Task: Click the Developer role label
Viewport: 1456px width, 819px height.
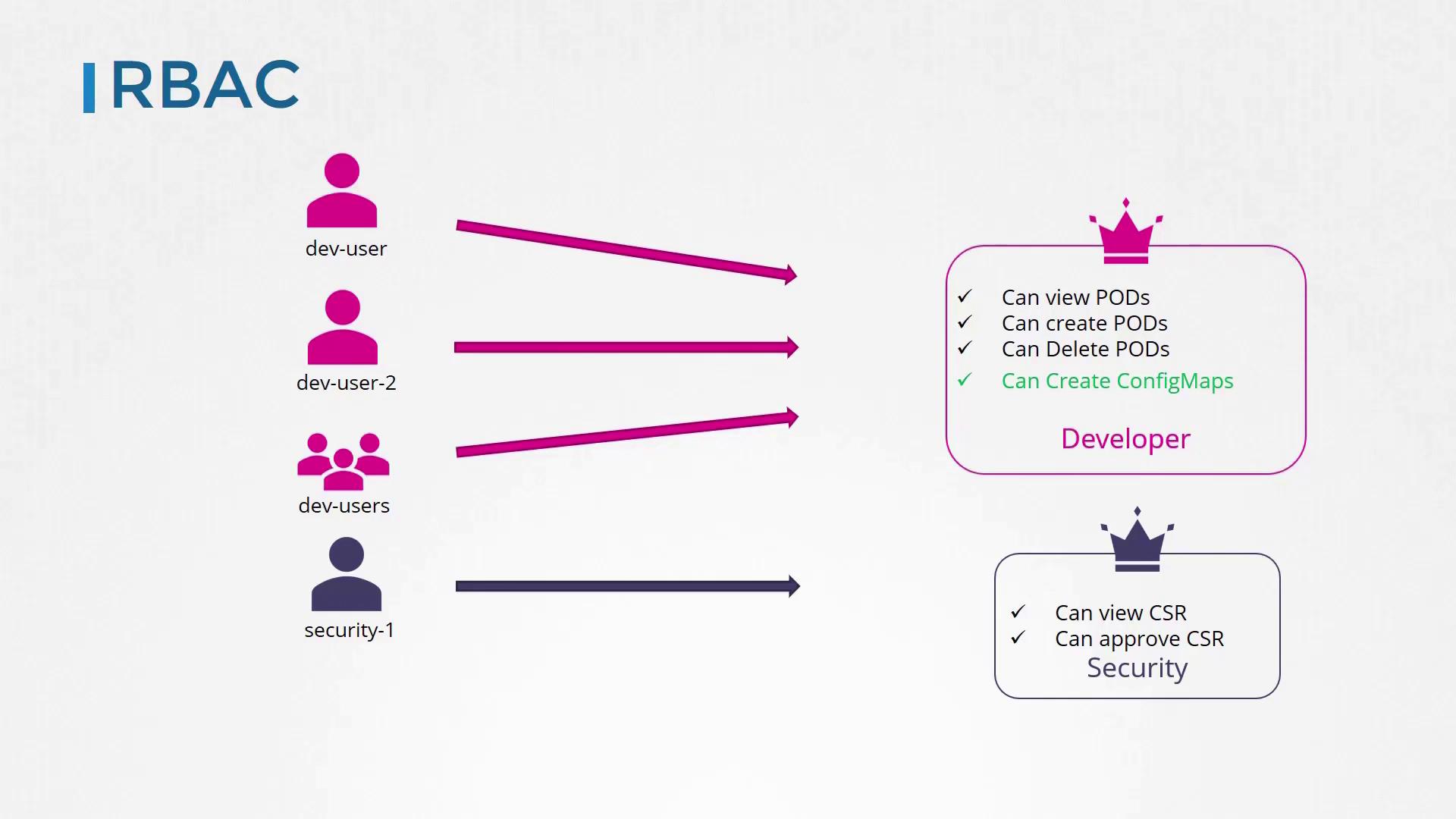Action: [1125, 438]
